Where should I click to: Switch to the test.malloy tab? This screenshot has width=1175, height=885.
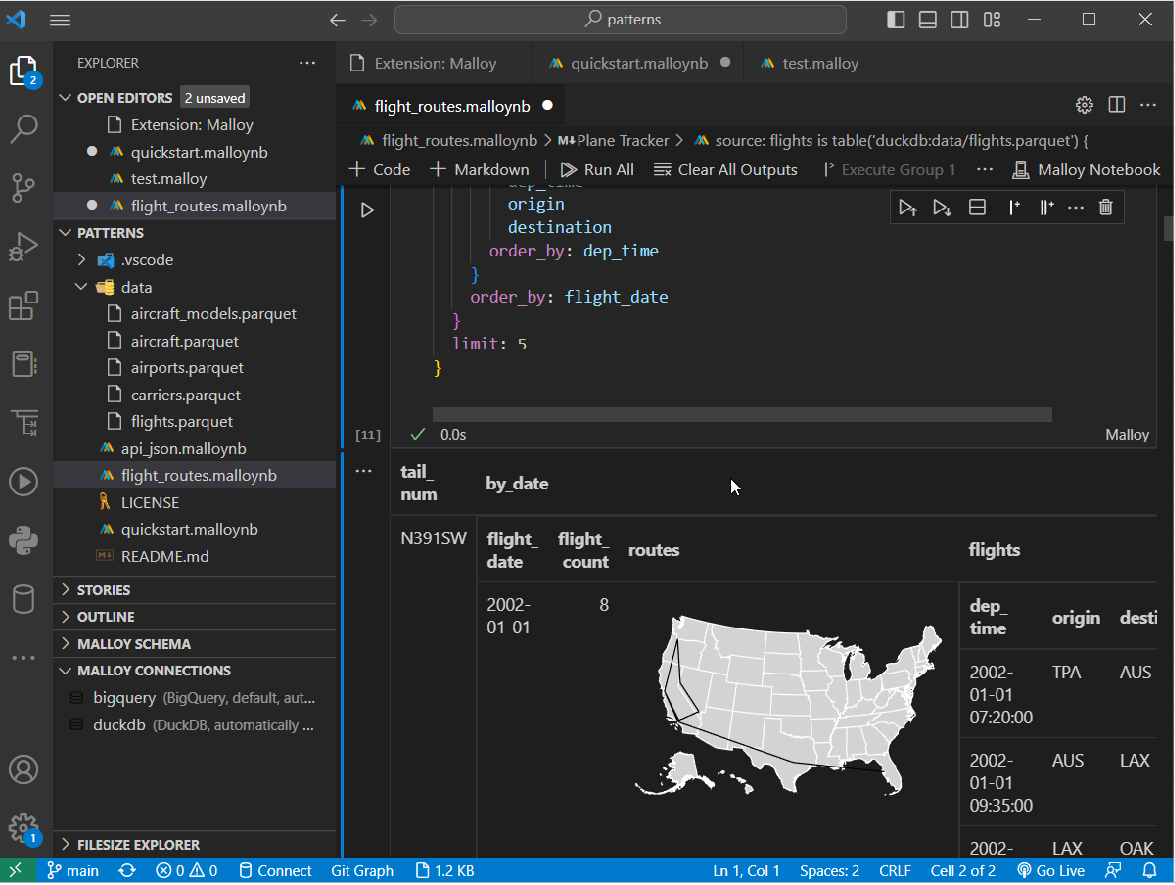[x=819, y=63]
